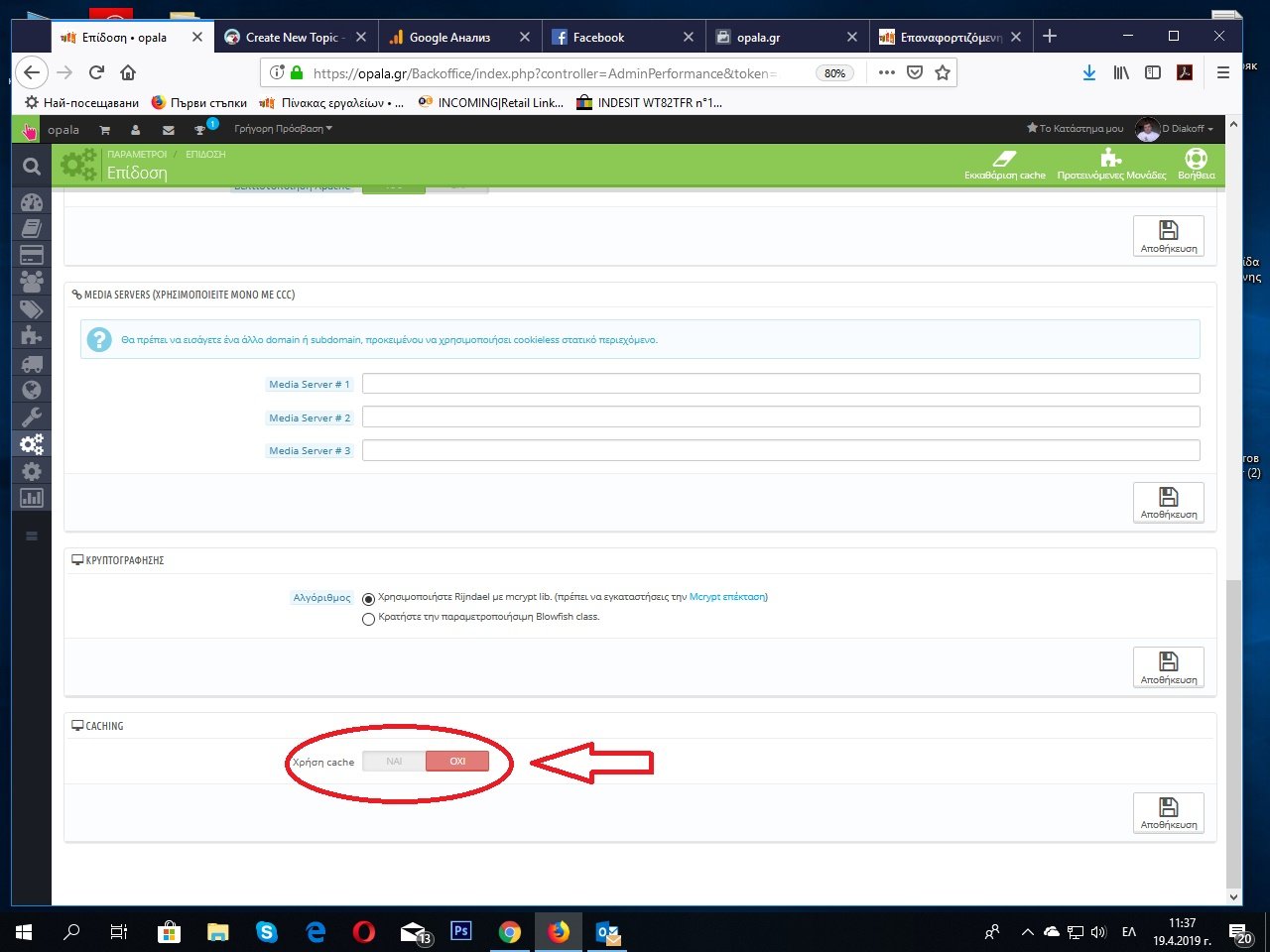Viewport: 1270px width, 952px height.
Task: Click the envelope messages icon in header
Action: [x=169, y=130]
